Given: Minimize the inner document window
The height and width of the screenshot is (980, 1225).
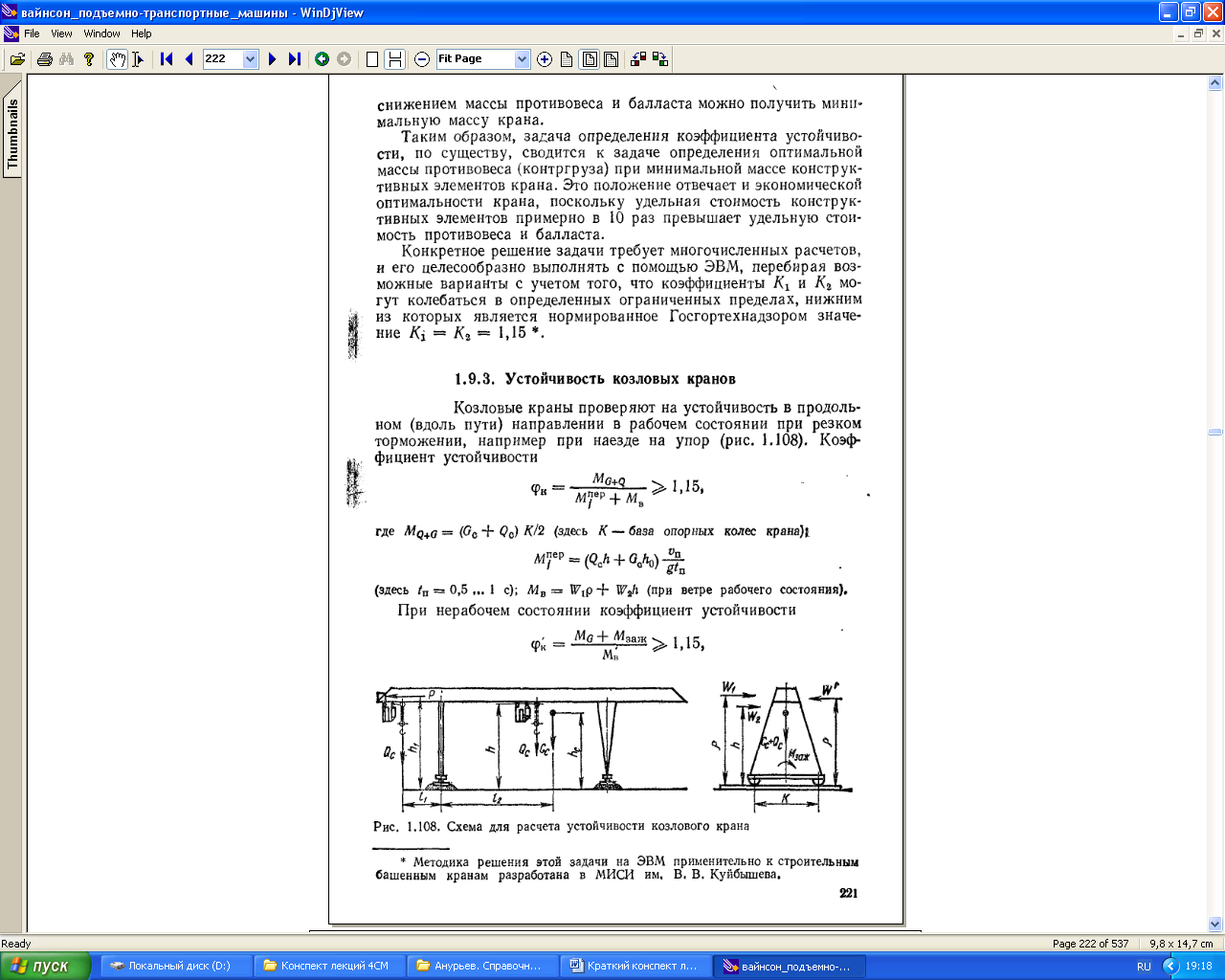Looking at the screenshot, I should coord(1182,33).
